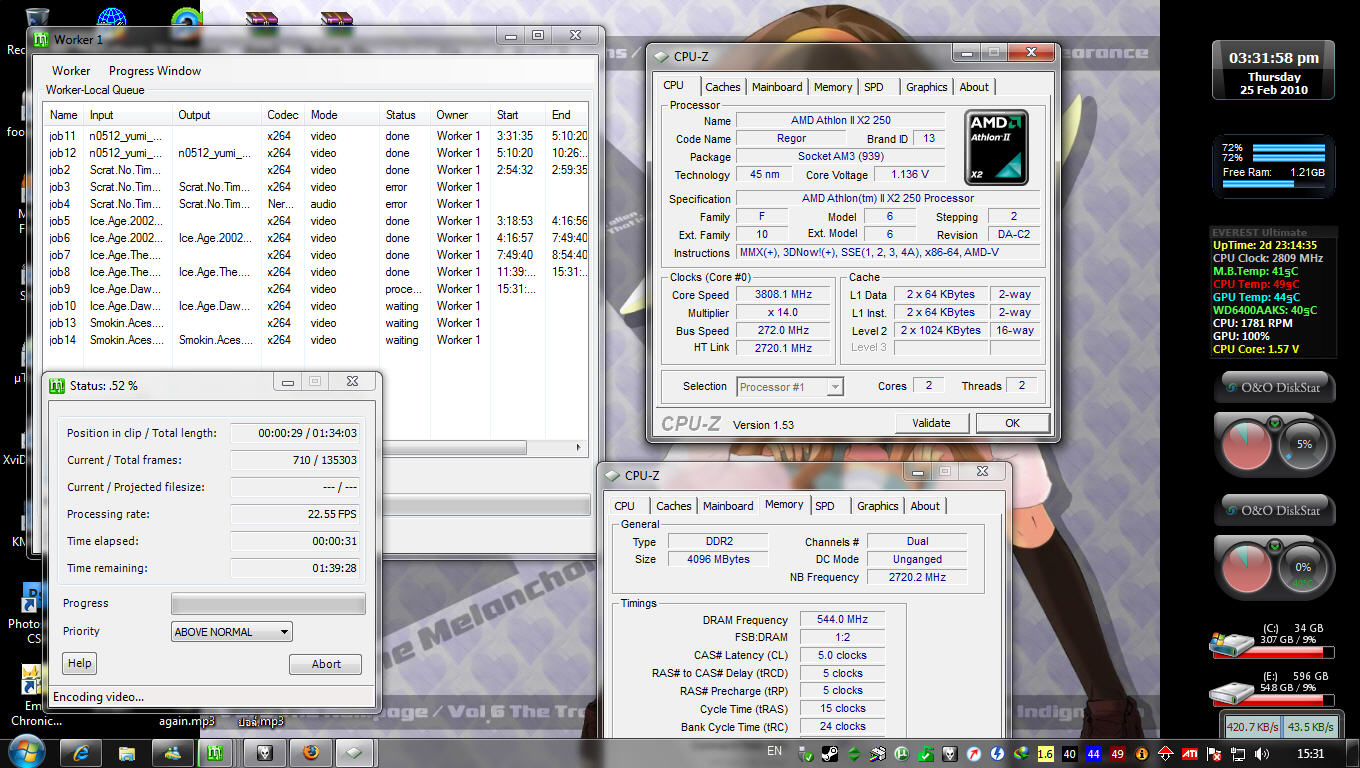1360x768 pixels.
Task: Select job14 row in the worker queue
Action: click(x=317, y=340)
